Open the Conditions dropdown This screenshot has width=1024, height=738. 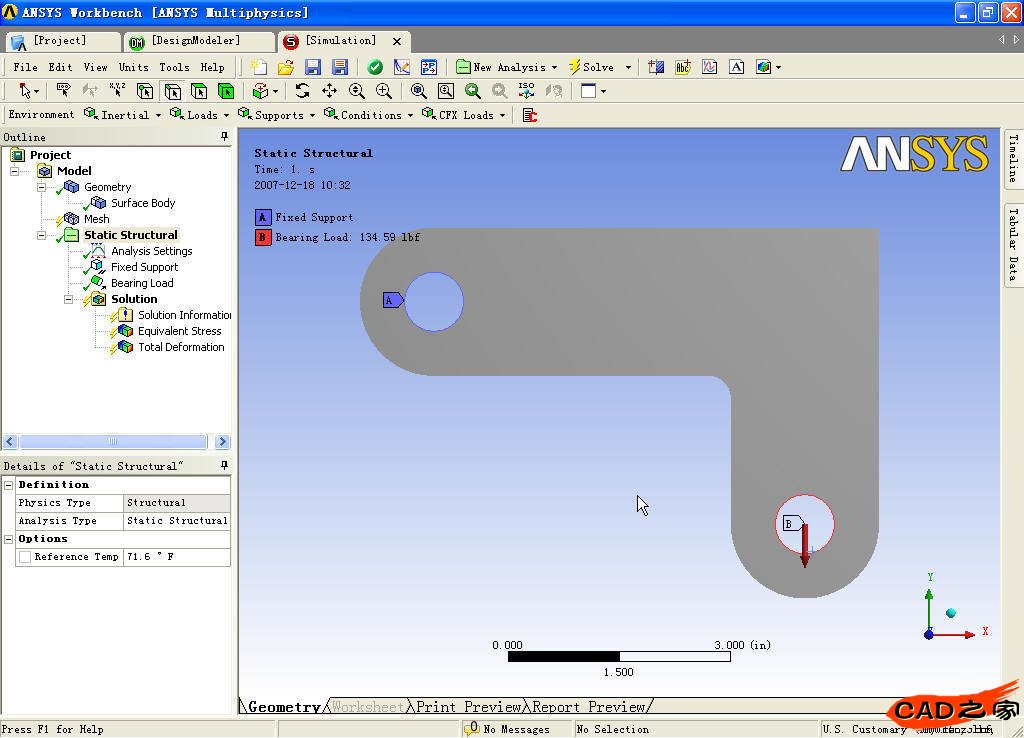tap(368, 115)
